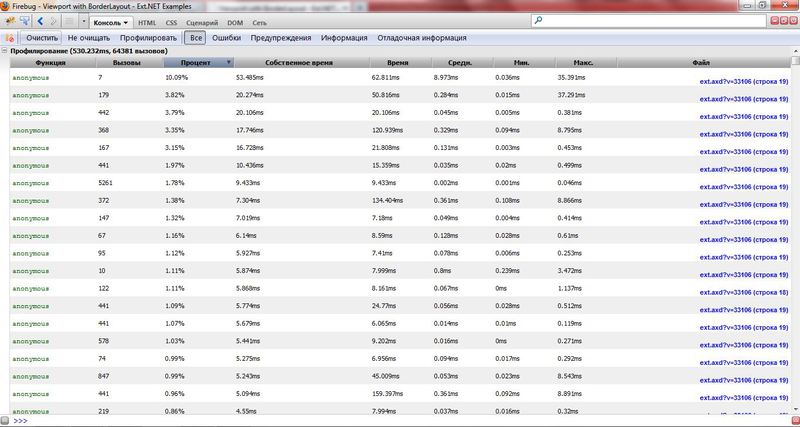This screenshot has height=427, width=800.
Task: Sort by Собственное время column
Action: click(302, 63)
